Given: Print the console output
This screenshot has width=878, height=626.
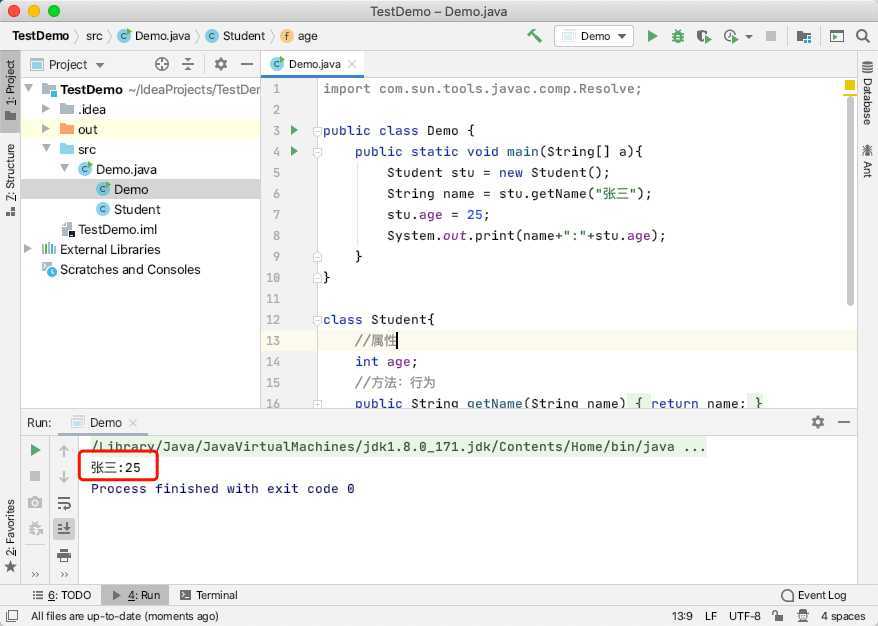Looking at the screenshot, I should point(64,555).
